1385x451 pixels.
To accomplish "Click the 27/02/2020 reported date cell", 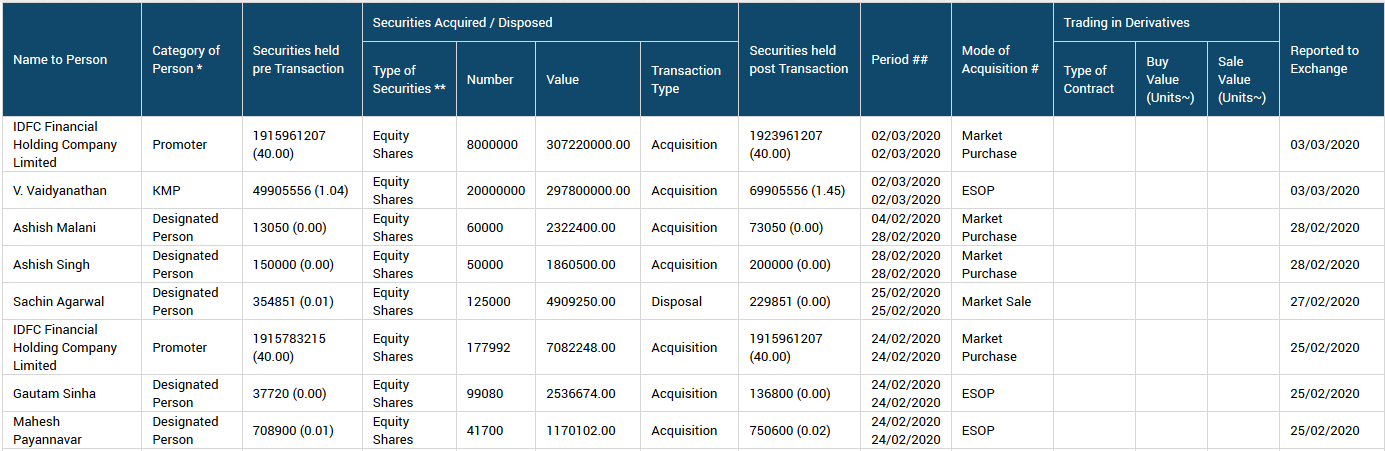I will (1324, 302).
